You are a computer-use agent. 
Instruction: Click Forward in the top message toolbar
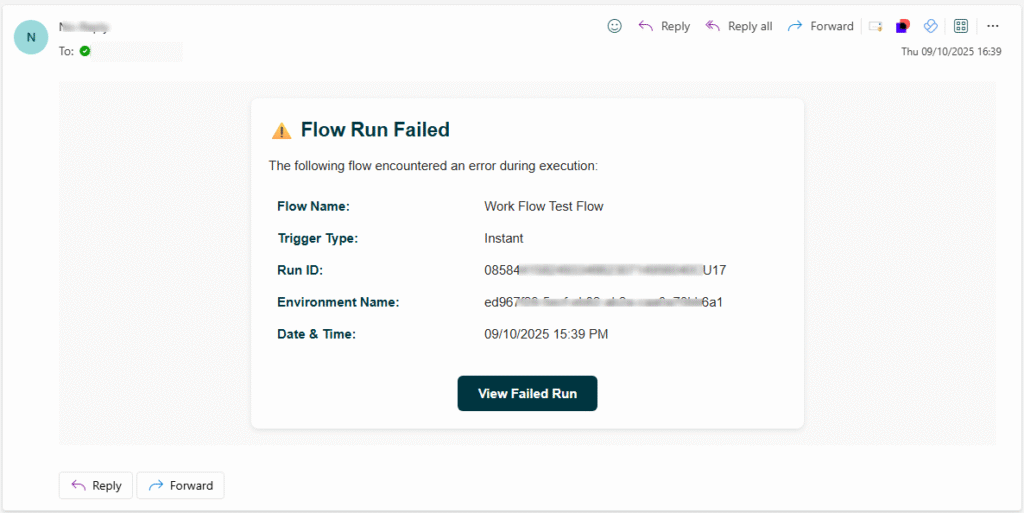tap(820, 26)
